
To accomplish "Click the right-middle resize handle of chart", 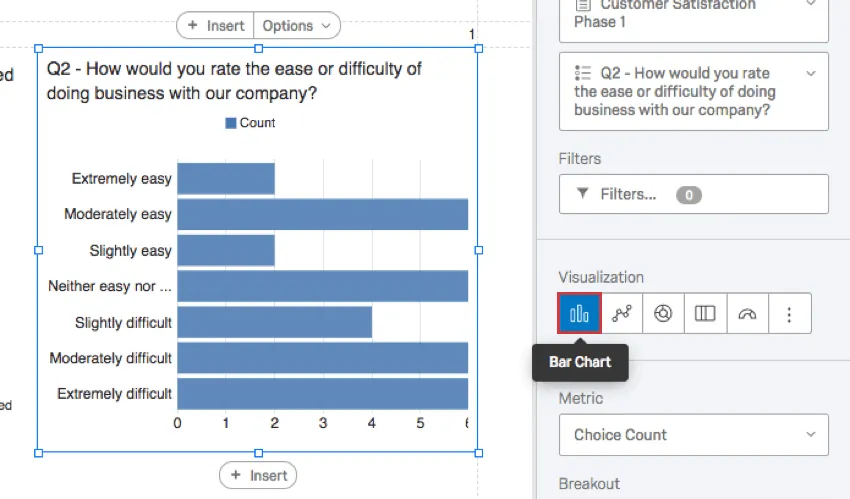I will pyautogui.click(x=478, y=250).
